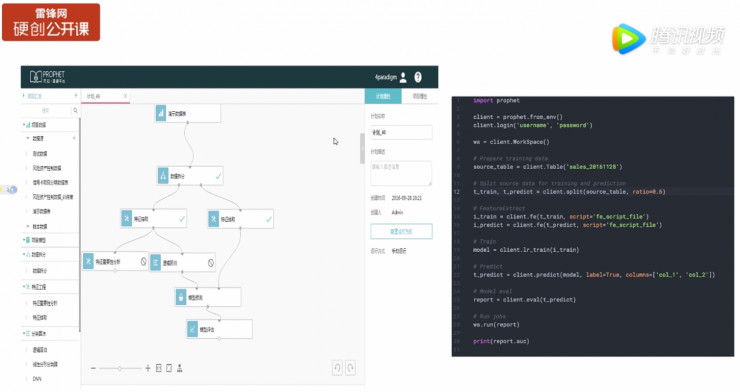Click the disabled status icon on 逻辑回归 node
Viewport: 740px width, 392px height.
[x=210, y=263]
